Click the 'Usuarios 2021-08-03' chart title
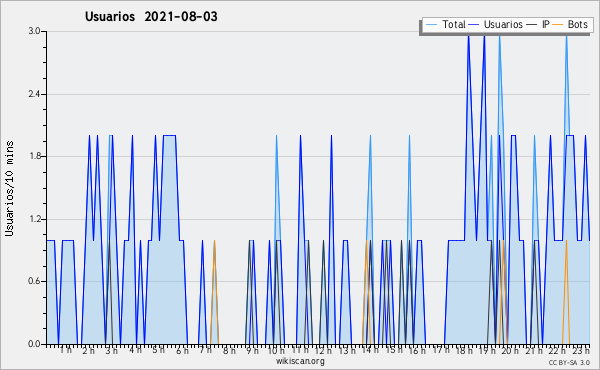The height and width of the screenshot is (370, 600). coord(151,16)
